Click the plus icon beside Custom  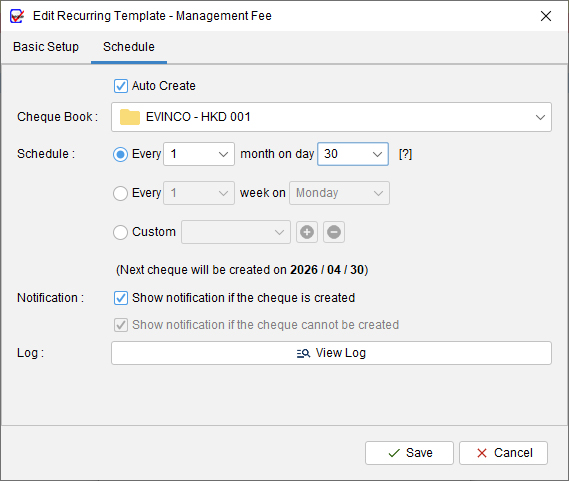pyautogui.click(x=307, y=232)
